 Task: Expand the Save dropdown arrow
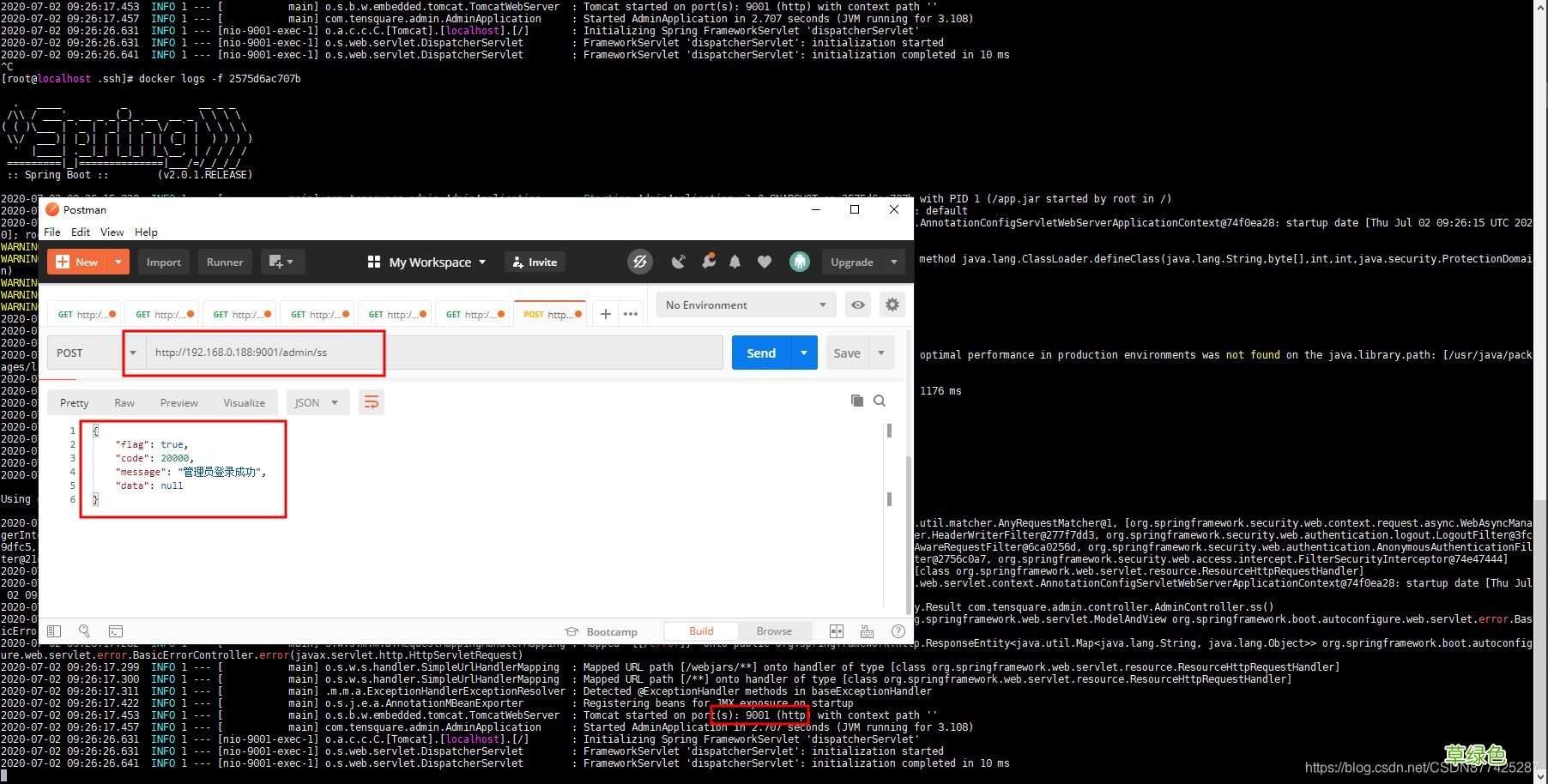point(881,353)
